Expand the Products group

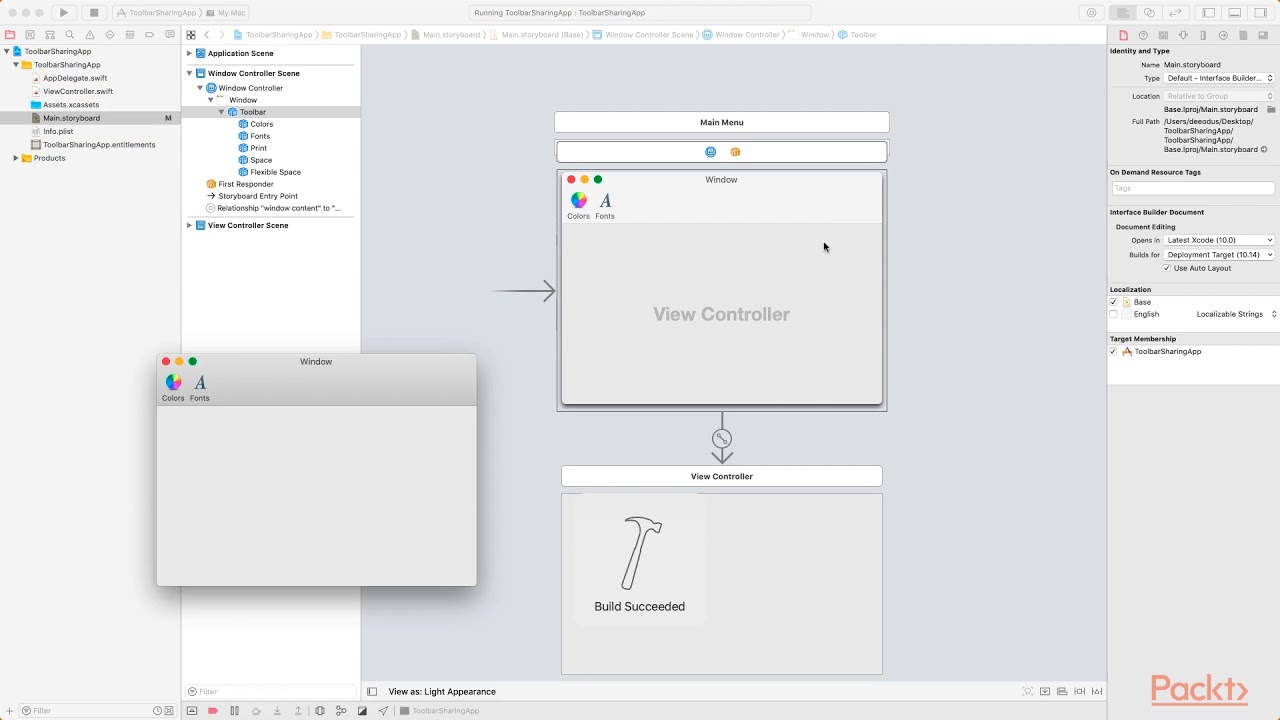[16, 158]
